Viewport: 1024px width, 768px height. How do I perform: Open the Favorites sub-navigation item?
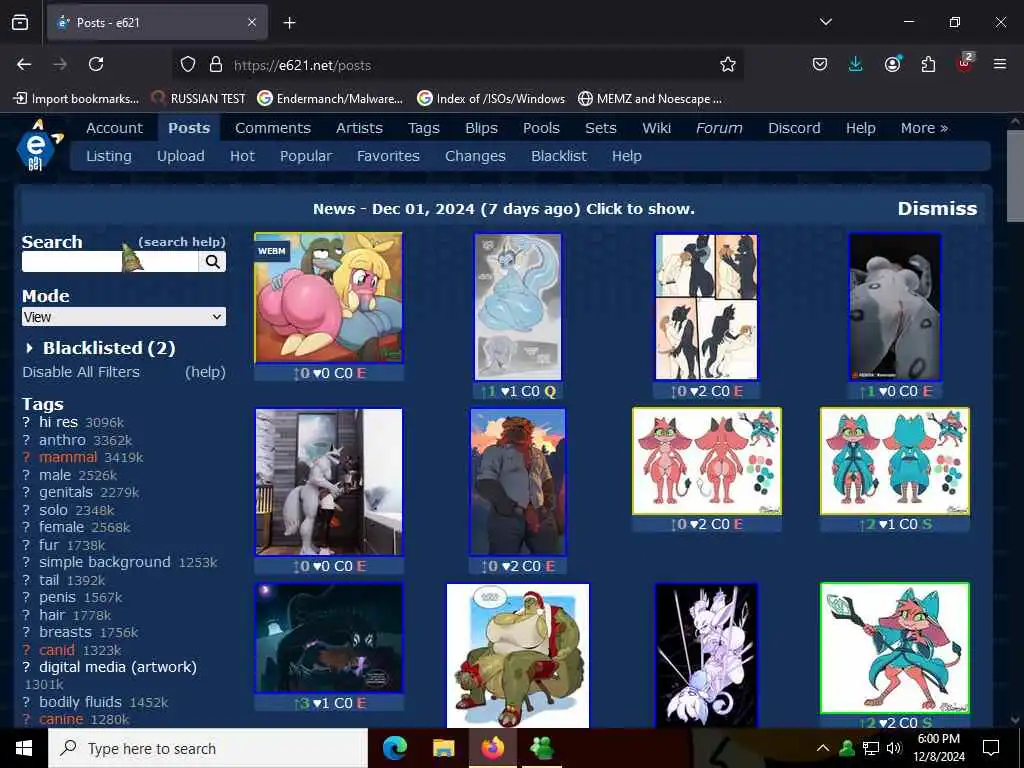point(388,156)
